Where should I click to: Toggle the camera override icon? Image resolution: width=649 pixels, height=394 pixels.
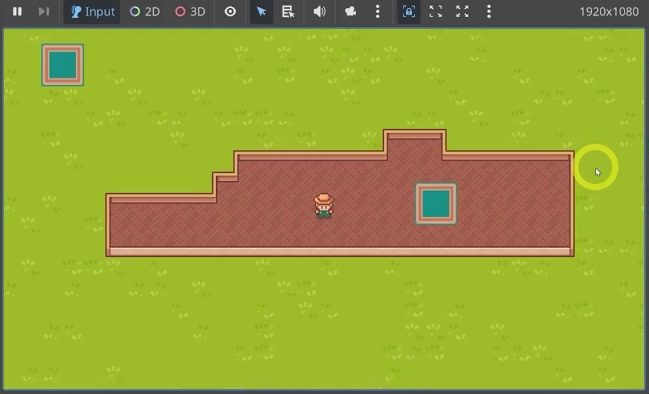(351, 12)
